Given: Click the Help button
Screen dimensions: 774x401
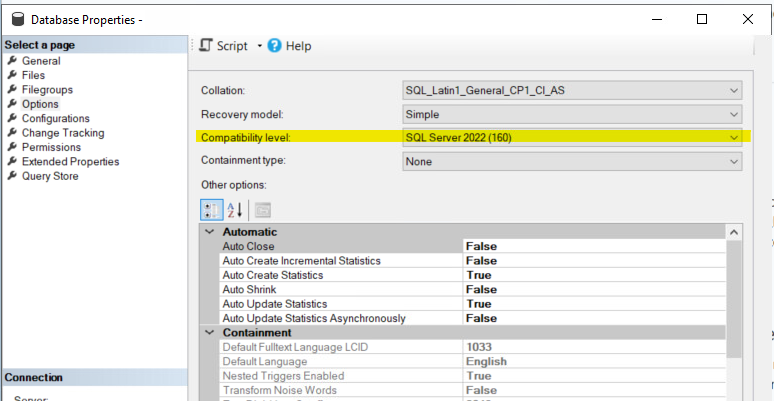Looking at the screenshot, I should (x=289, y=46).
